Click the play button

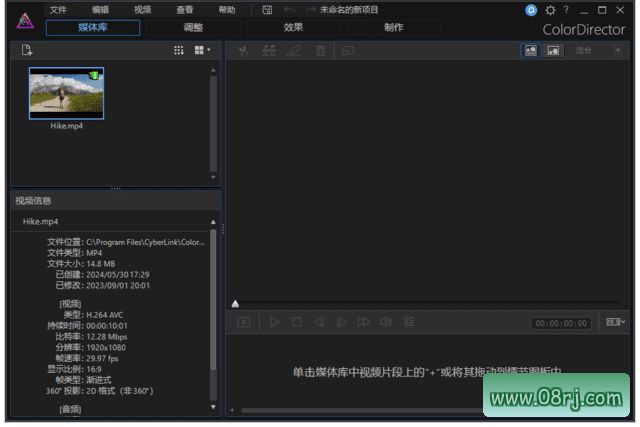[x=274, y=322]
